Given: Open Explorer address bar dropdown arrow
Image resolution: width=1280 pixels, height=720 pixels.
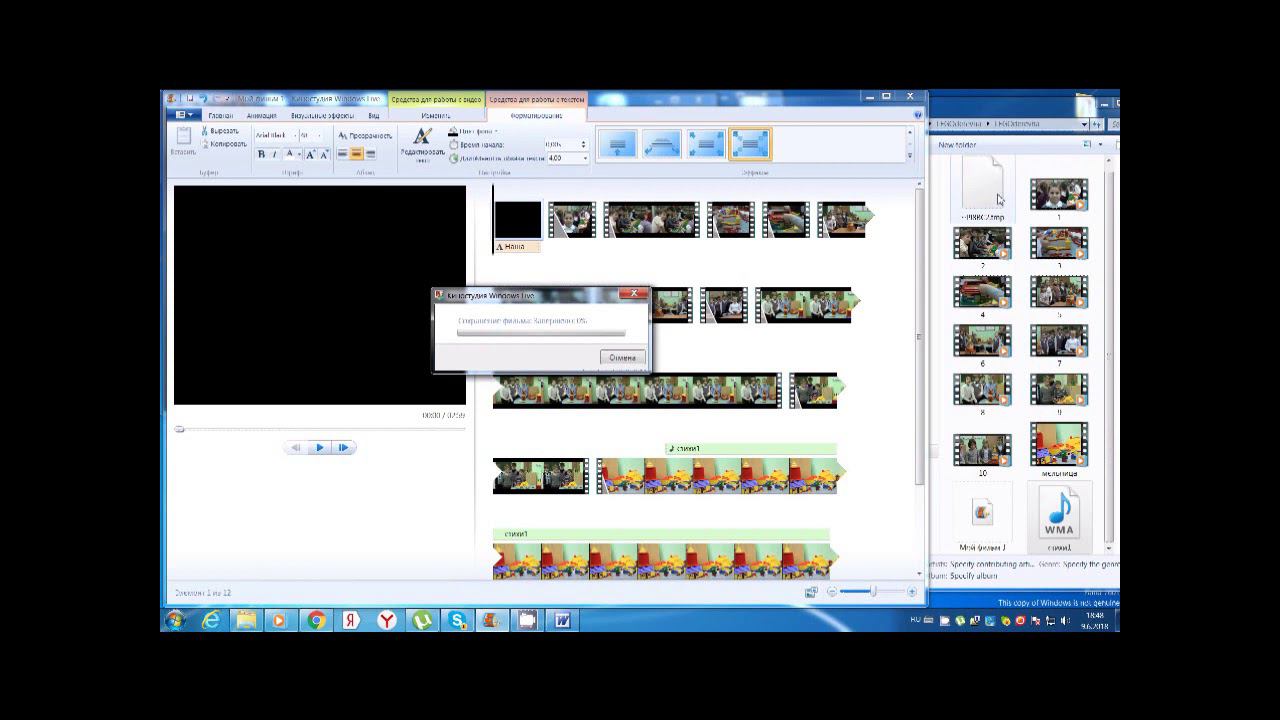Looking at the screenshot, I should pos(1084,124).
